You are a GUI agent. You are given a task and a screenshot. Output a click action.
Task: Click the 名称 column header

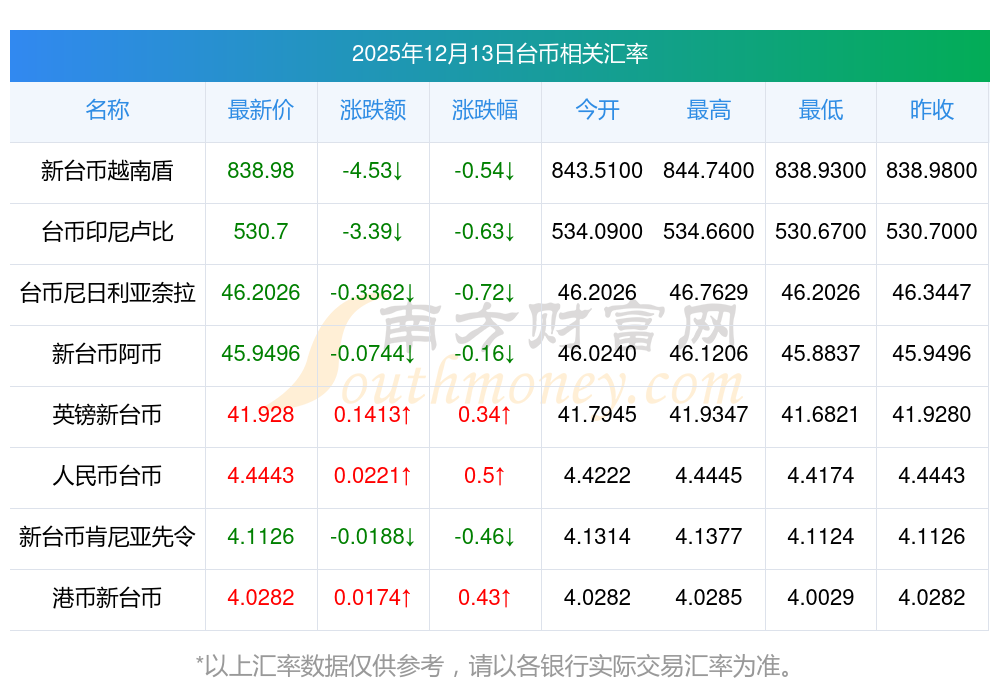click(107, 110)
